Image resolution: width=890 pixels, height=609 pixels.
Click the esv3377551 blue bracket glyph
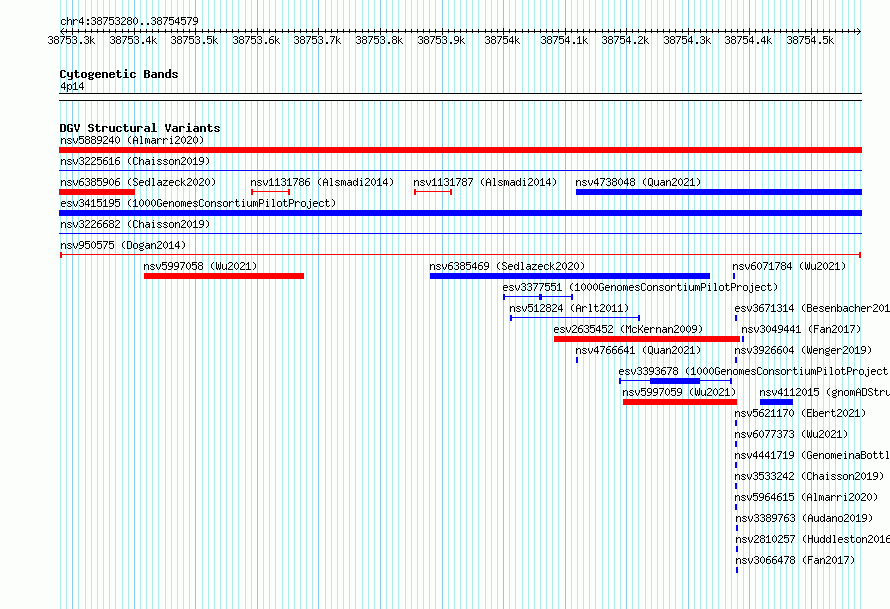[x=538, y=297]
